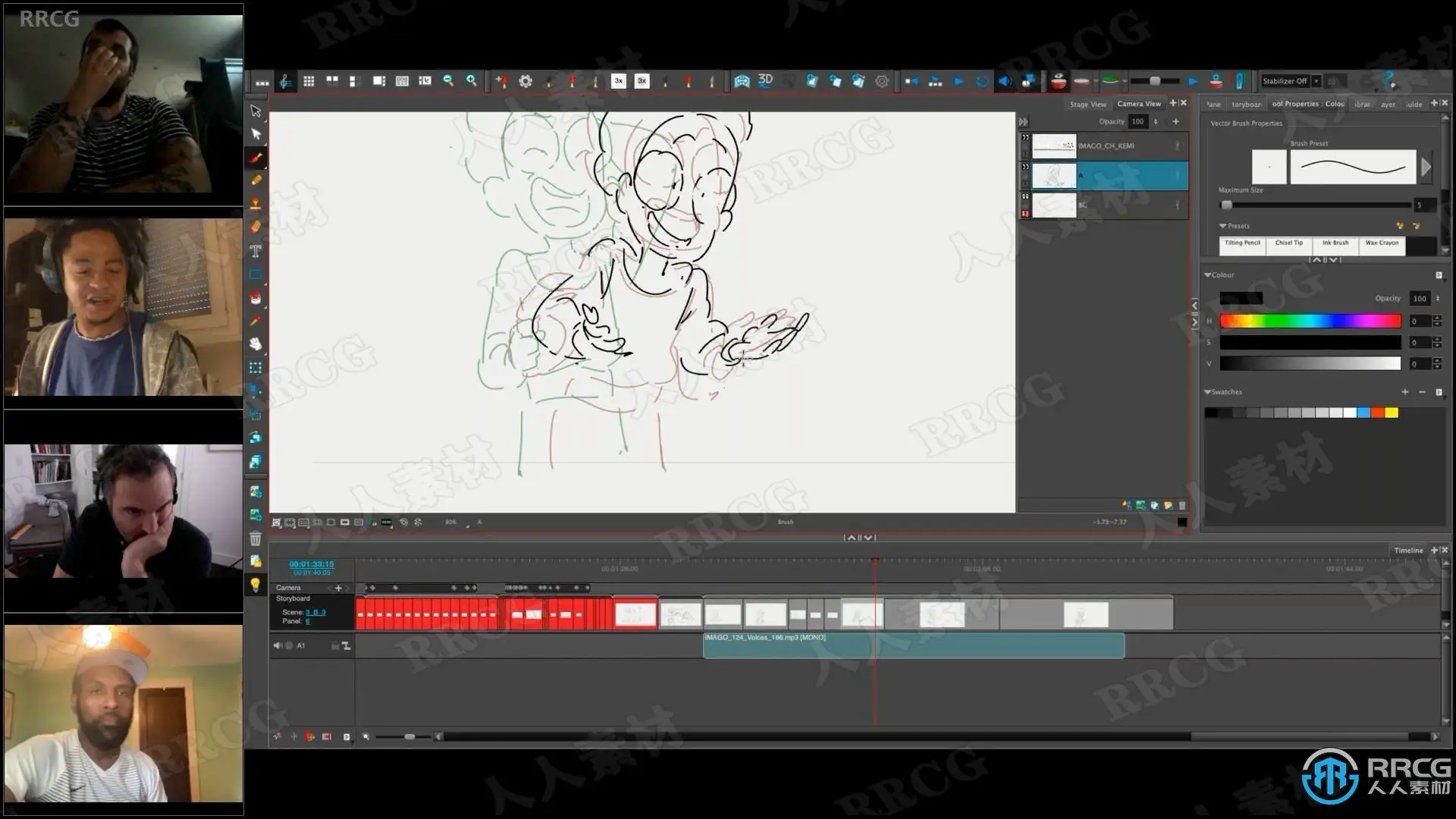Toggle the light table bulb icon

(x=256, y=585)
